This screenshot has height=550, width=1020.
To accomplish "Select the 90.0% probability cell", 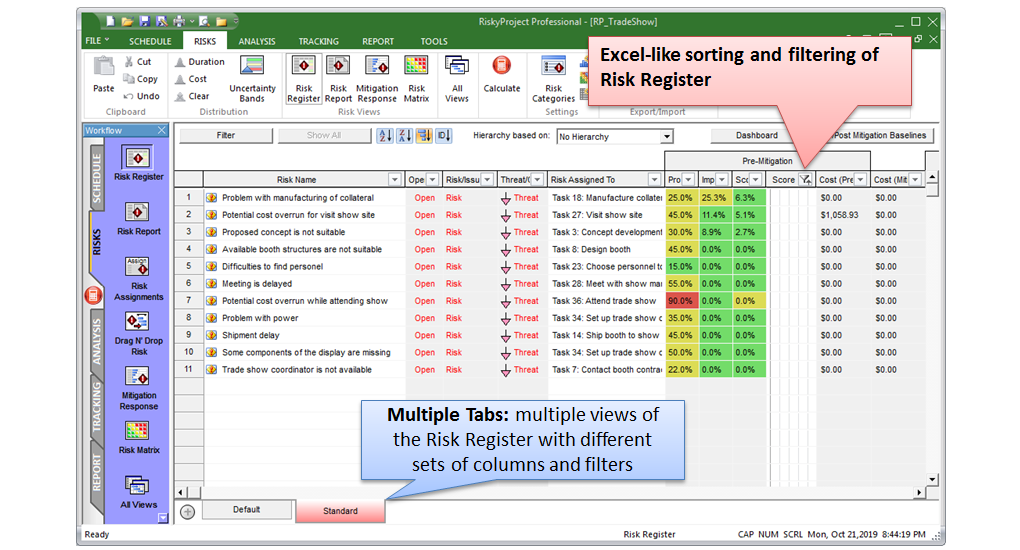I will [x=681, y=301].
